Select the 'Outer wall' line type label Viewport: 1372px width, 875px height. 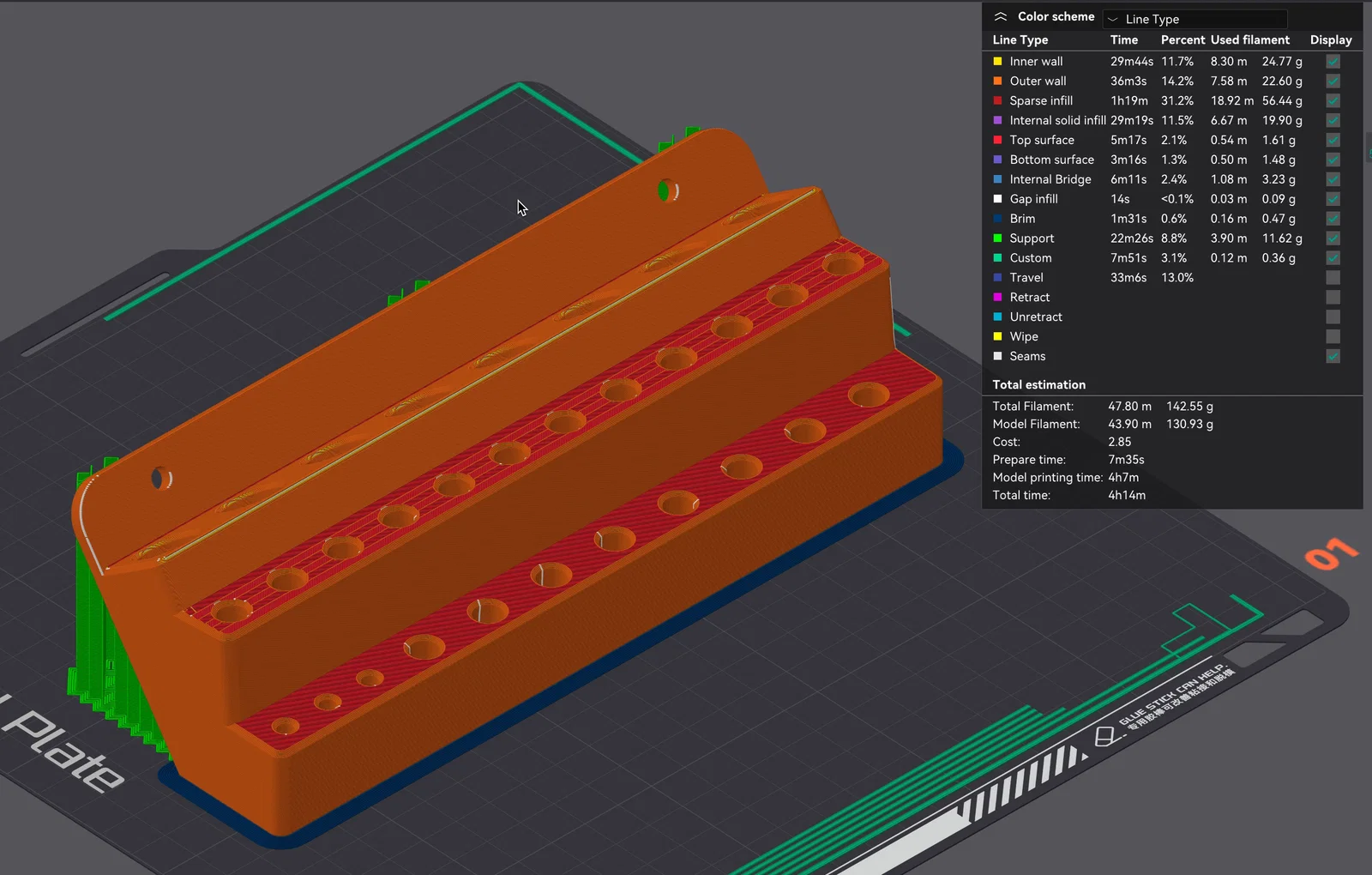point(1038,81)
